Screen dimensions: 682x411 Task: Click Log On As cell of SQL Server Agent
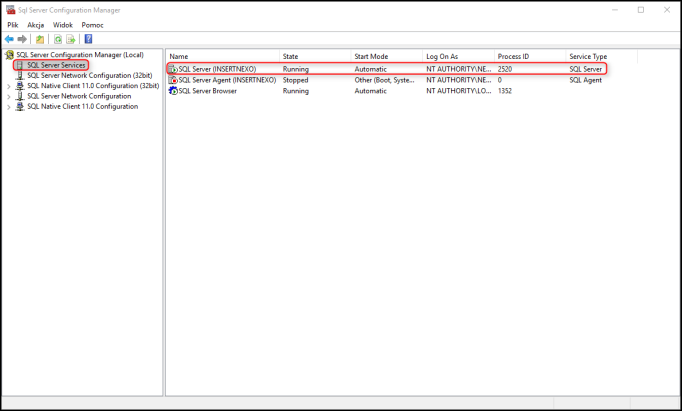459,80
